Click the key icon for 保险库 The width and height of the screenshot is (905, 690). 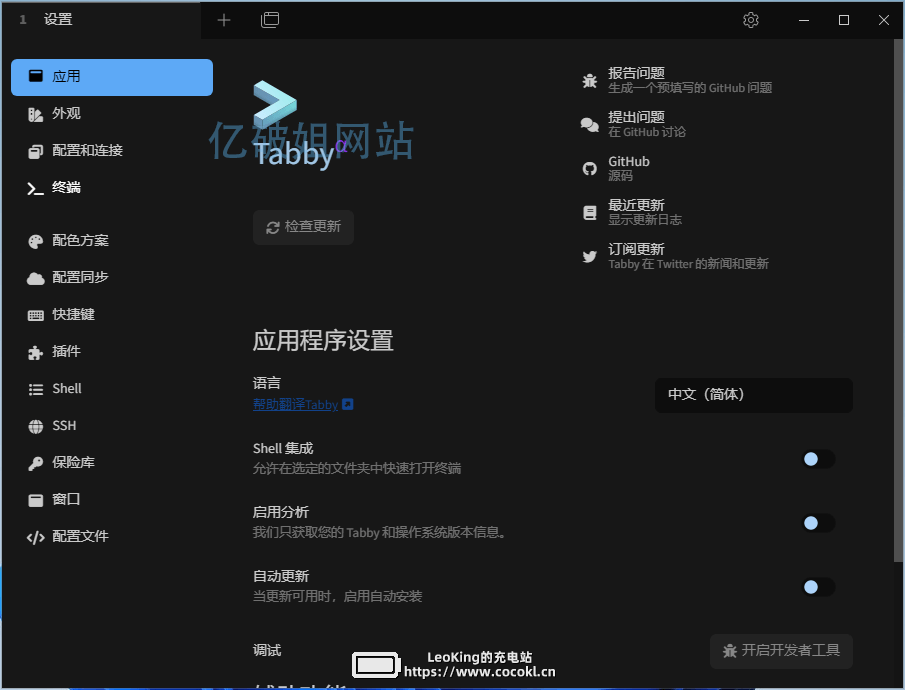tap(36, 463)
